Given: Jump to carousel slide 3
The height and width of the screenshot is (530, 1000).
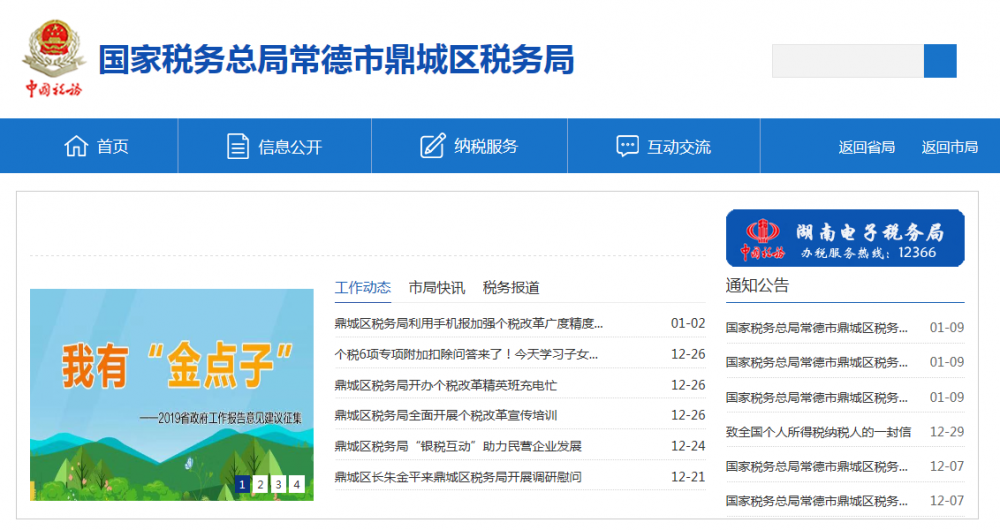Looking at the screenshot, I should (278, 485).
